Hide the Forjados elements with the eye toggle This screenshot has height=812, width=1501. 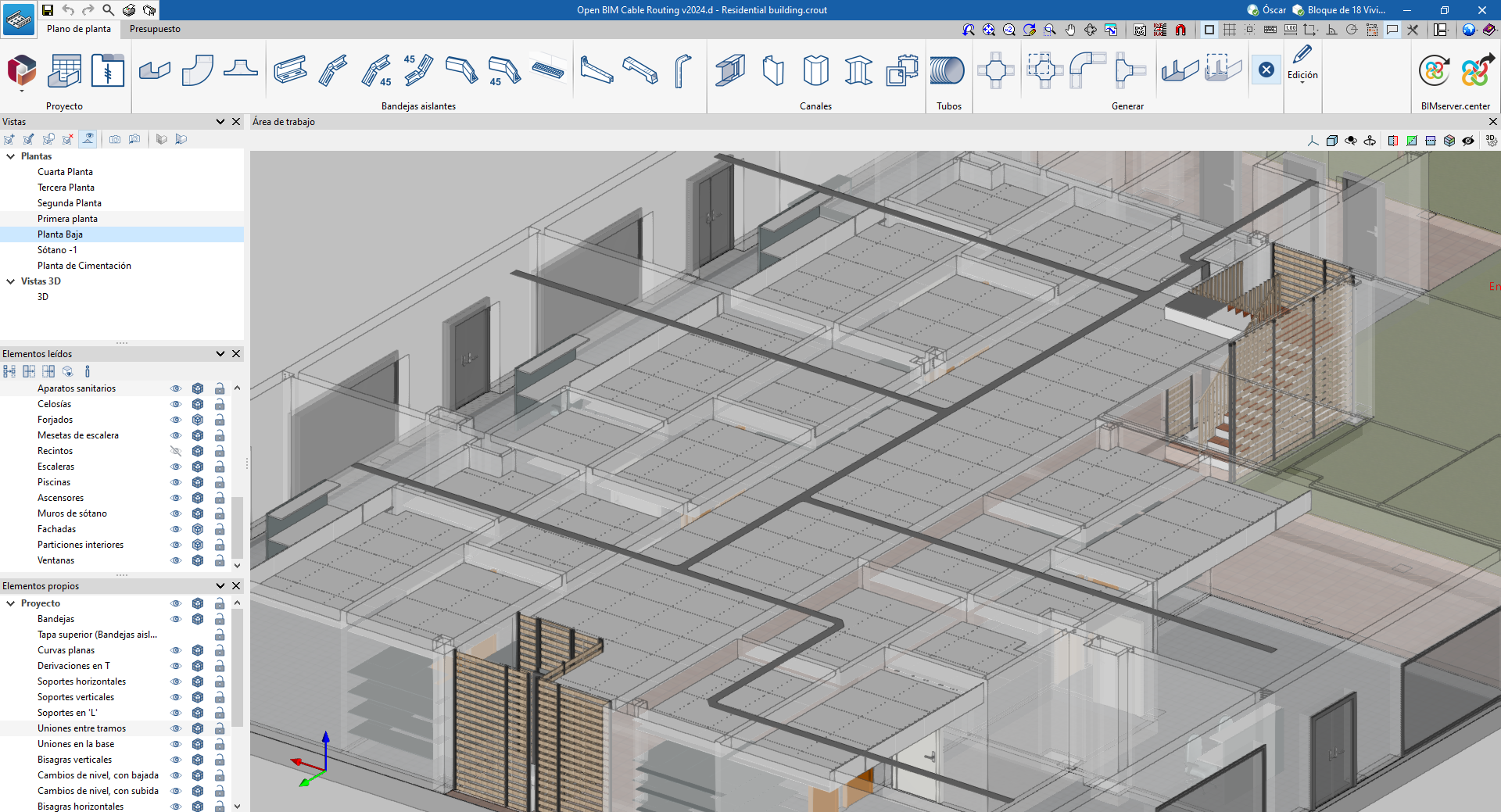(176, 420)
